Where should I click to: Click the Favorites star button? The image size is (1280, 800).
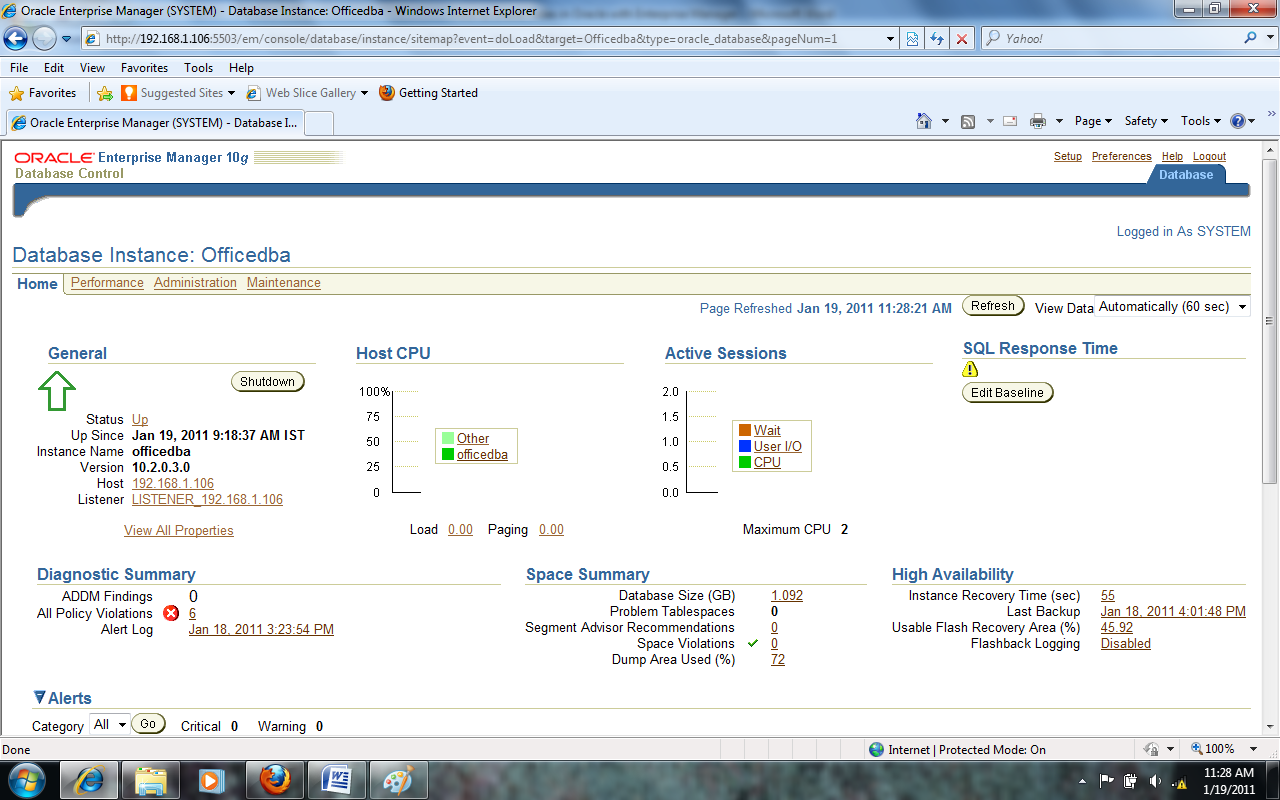pos(43,93)
